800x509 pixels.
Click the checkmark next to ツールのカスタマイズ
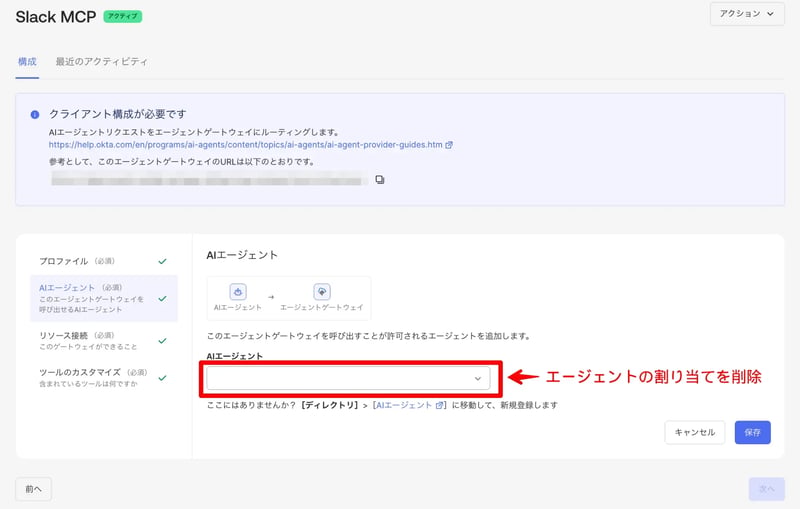(x=162, y=378)
